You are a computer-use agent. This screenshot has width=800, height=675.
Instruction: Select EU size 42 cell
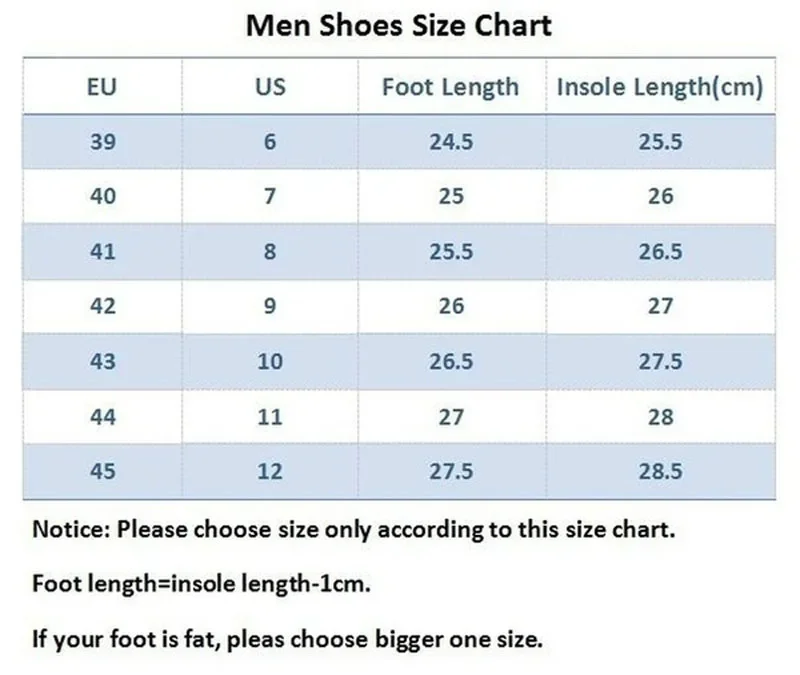click(103, 306)
